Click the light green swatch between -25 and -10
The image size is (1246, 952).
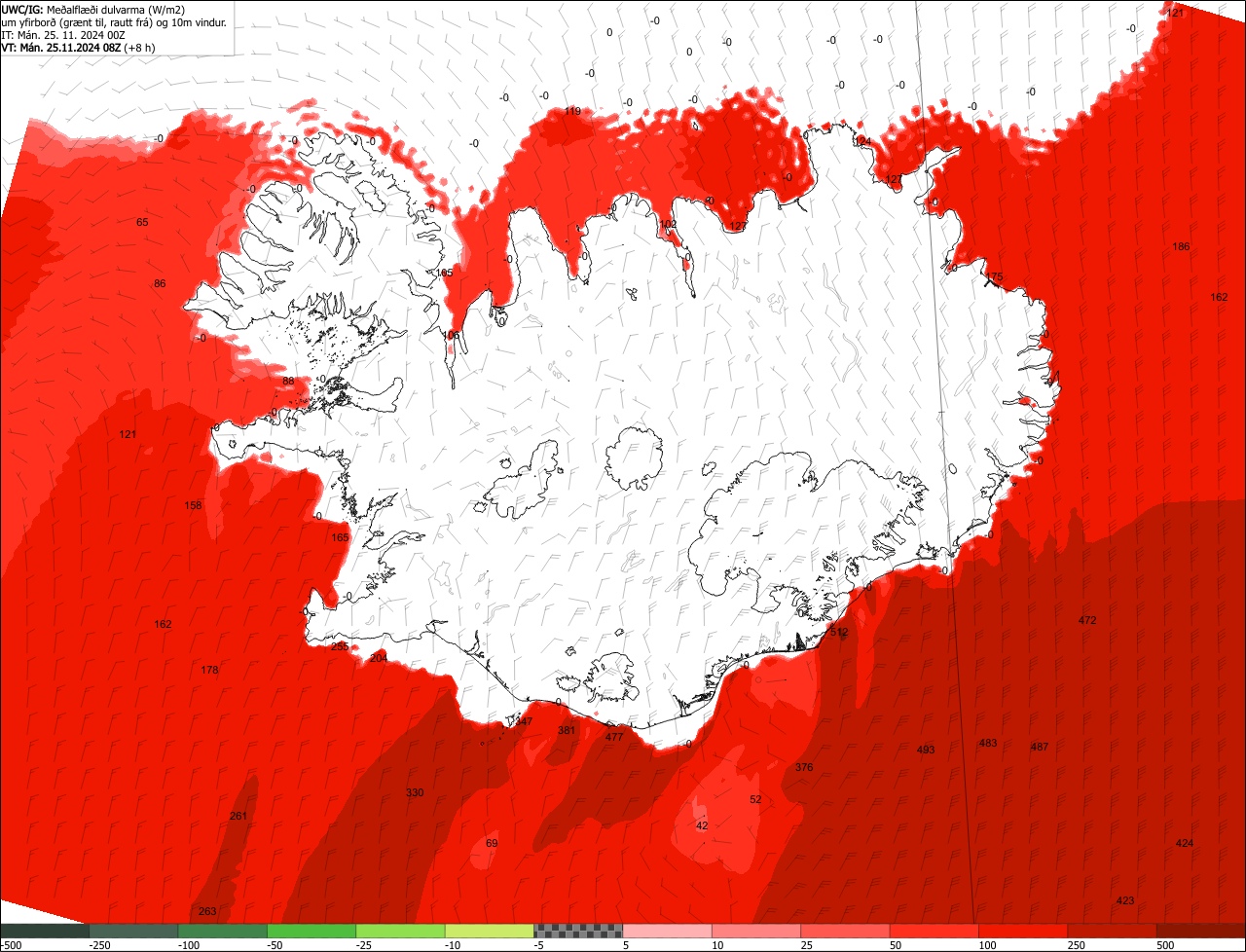[x=400, y=931]
